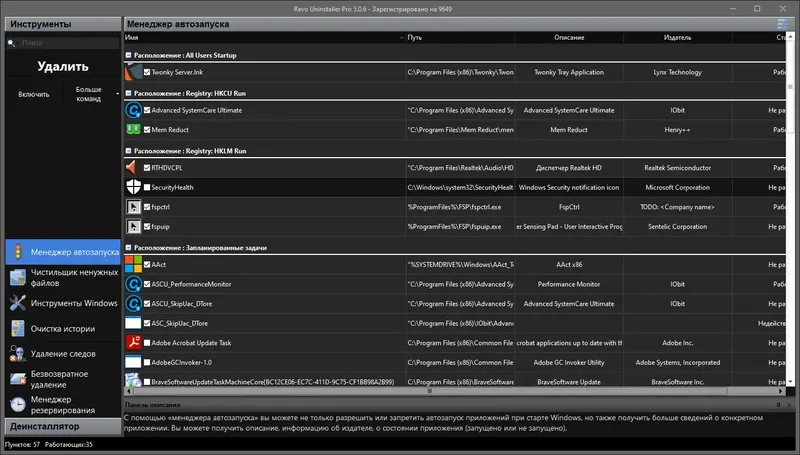Open the Больше команд dropdown arrow
Viewport: 800px width, 455px height.
[x=117, y=94]
